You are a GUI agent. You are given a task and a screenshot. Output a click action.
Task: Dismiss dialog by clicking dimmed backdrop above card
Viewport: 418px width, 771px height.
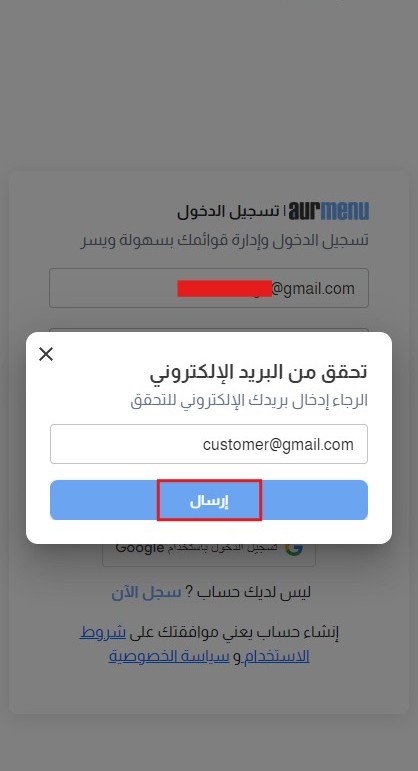point(209,84)
